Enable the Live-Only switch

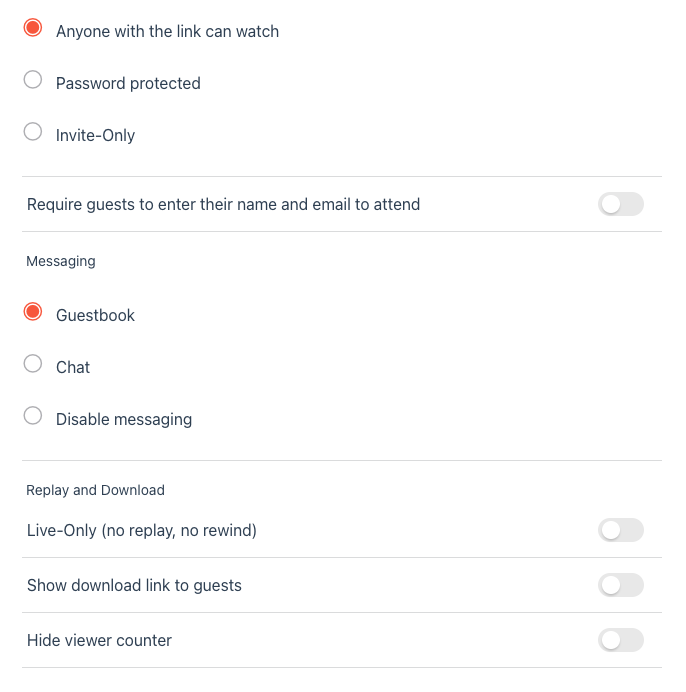tap(620, 530)
